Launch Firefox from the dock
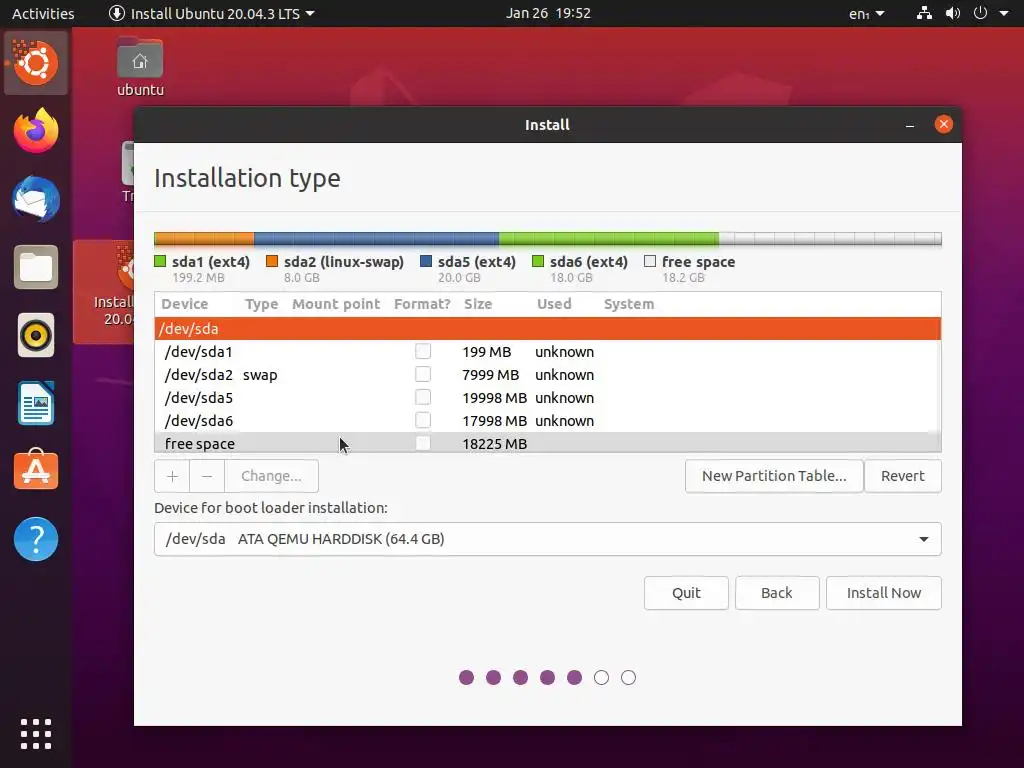 click(x=36, y=131)
